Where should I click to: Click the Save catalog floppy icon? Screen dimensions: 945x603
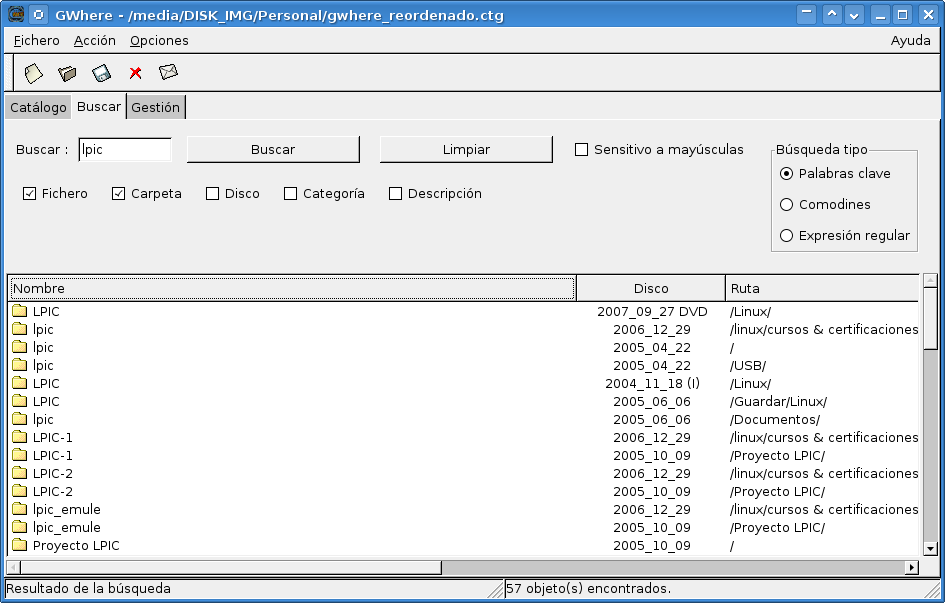click(101, 73)
